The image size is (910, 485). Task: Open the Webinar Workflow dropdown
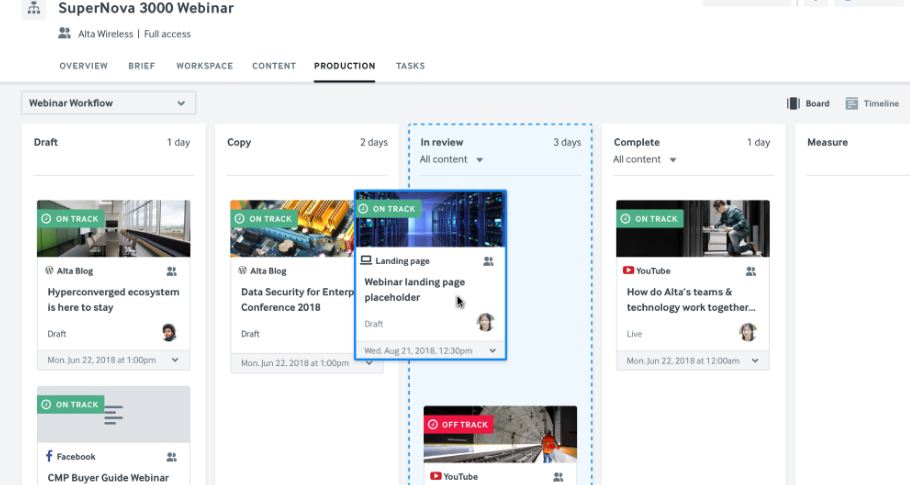pyautogui.click(x=109, y=103)
